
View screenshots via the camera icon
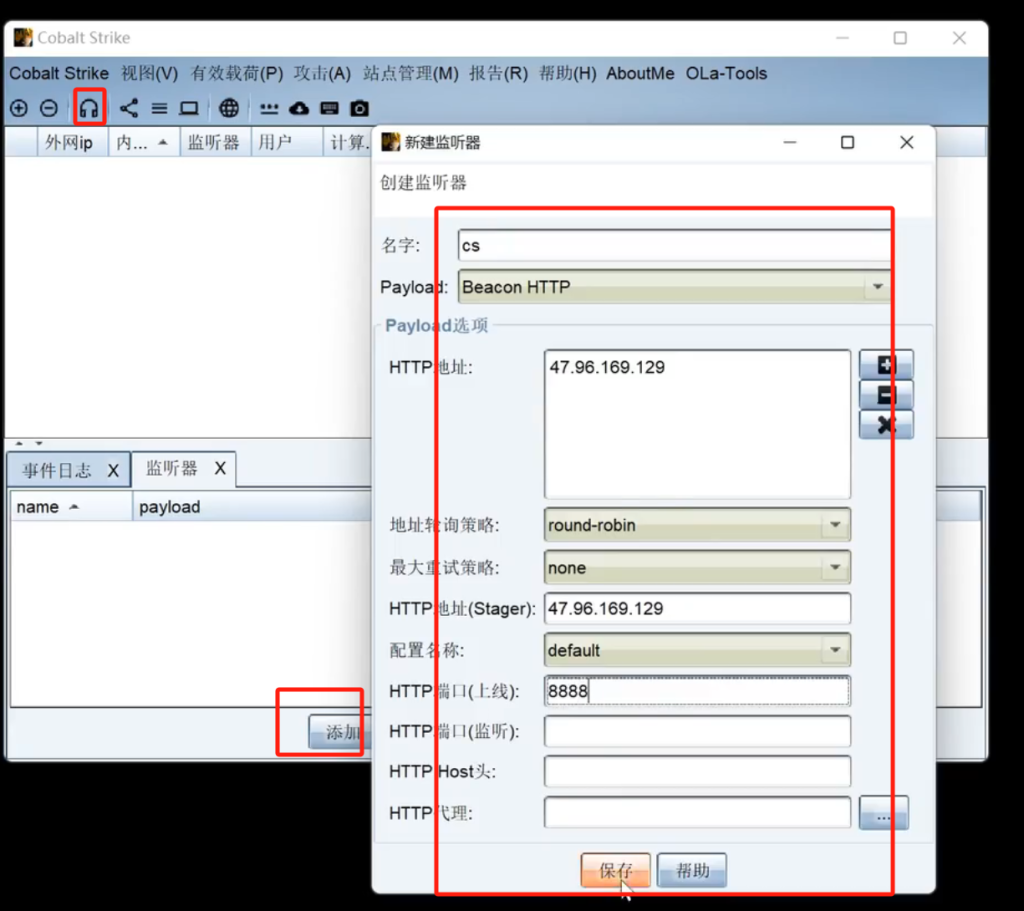coord(359,108)
